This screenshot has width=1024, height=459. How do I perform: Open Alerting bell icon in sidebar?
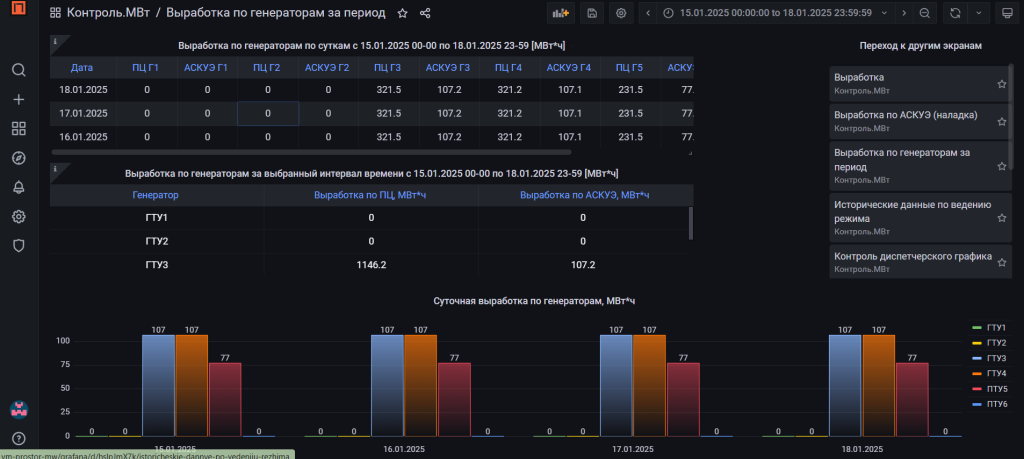(x=18, y=187)
